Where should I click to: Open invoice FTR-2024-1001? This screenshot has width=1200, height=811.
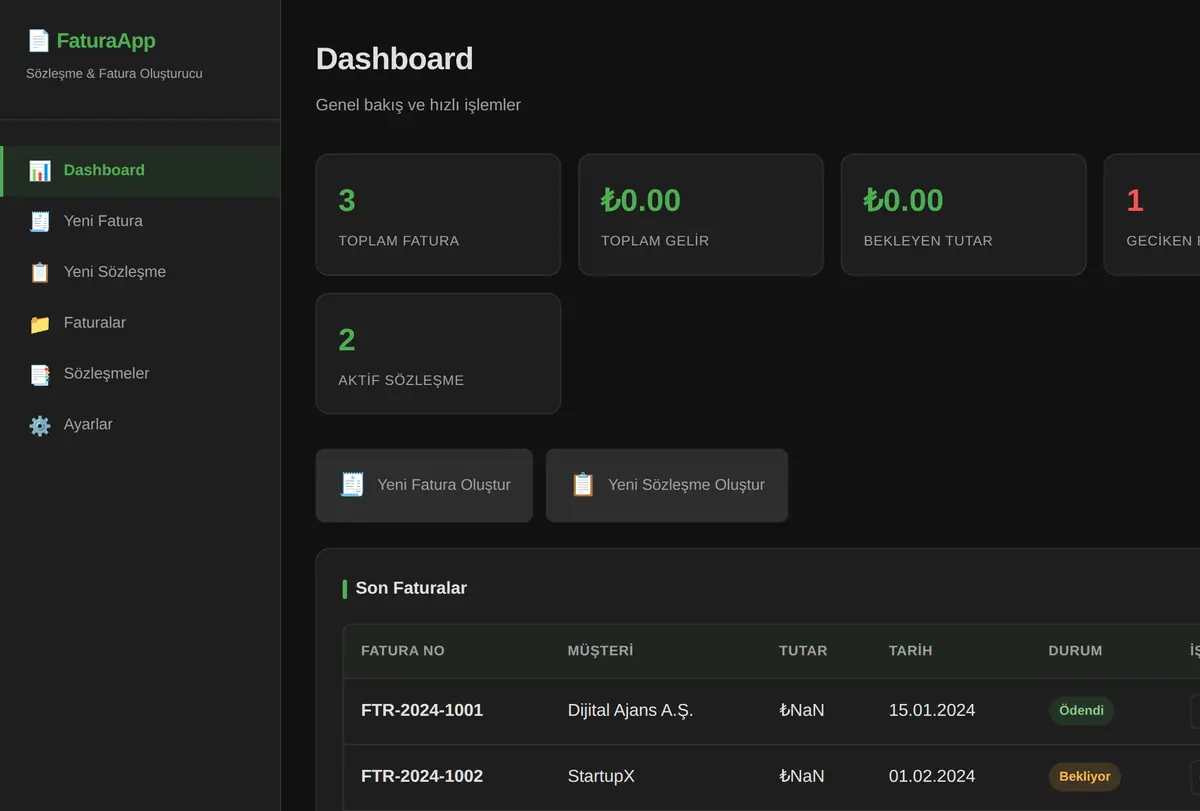tap(422, 710)
